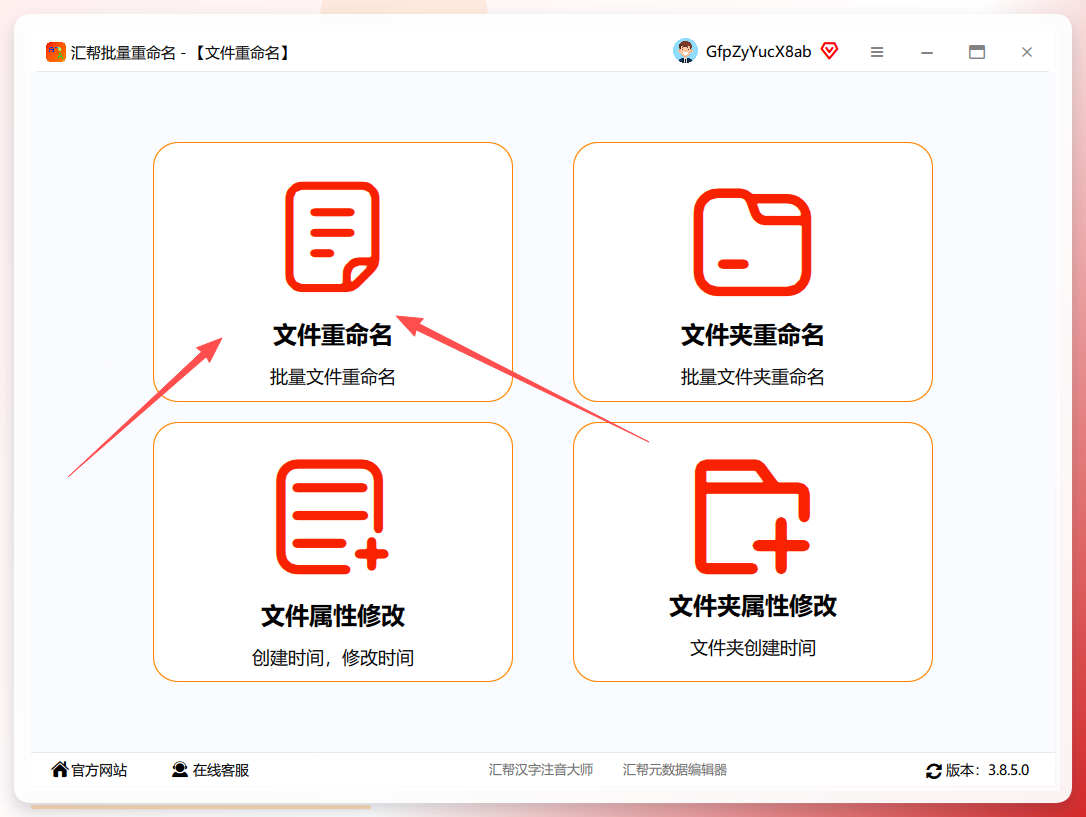Open the 官方网站 link
Viewport: 1086px width, 817px height.
tap(99, 770)
